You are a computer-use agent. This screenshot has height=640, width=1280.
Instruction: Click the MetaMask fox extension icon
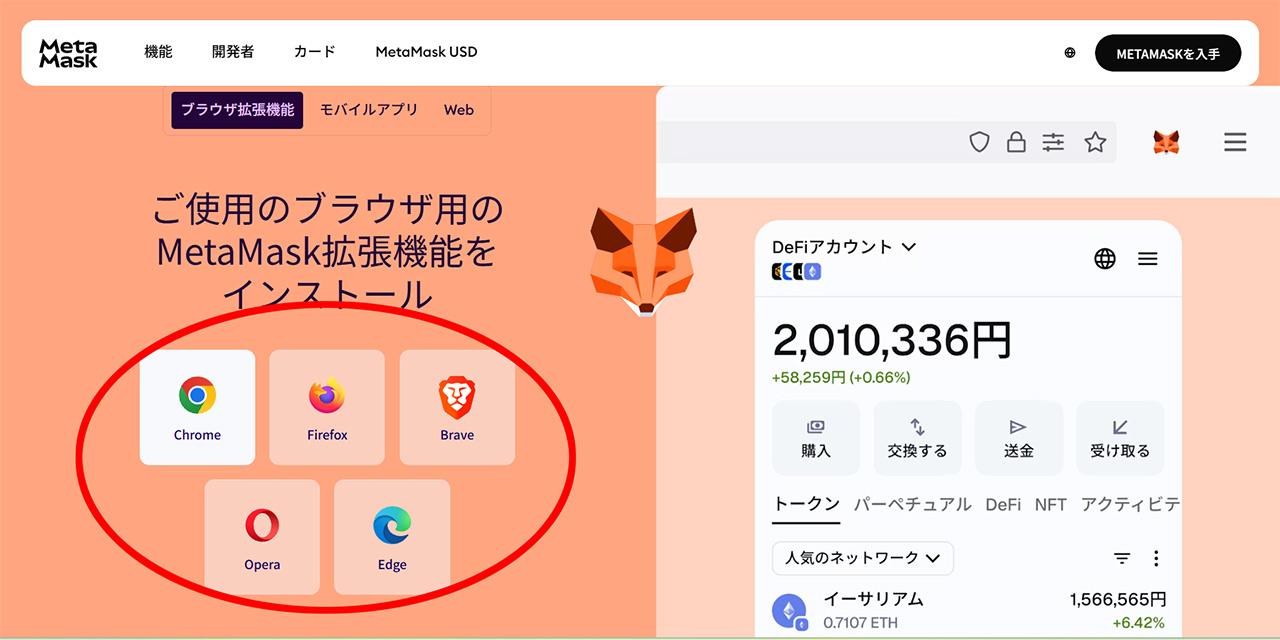coord(1166,142)
